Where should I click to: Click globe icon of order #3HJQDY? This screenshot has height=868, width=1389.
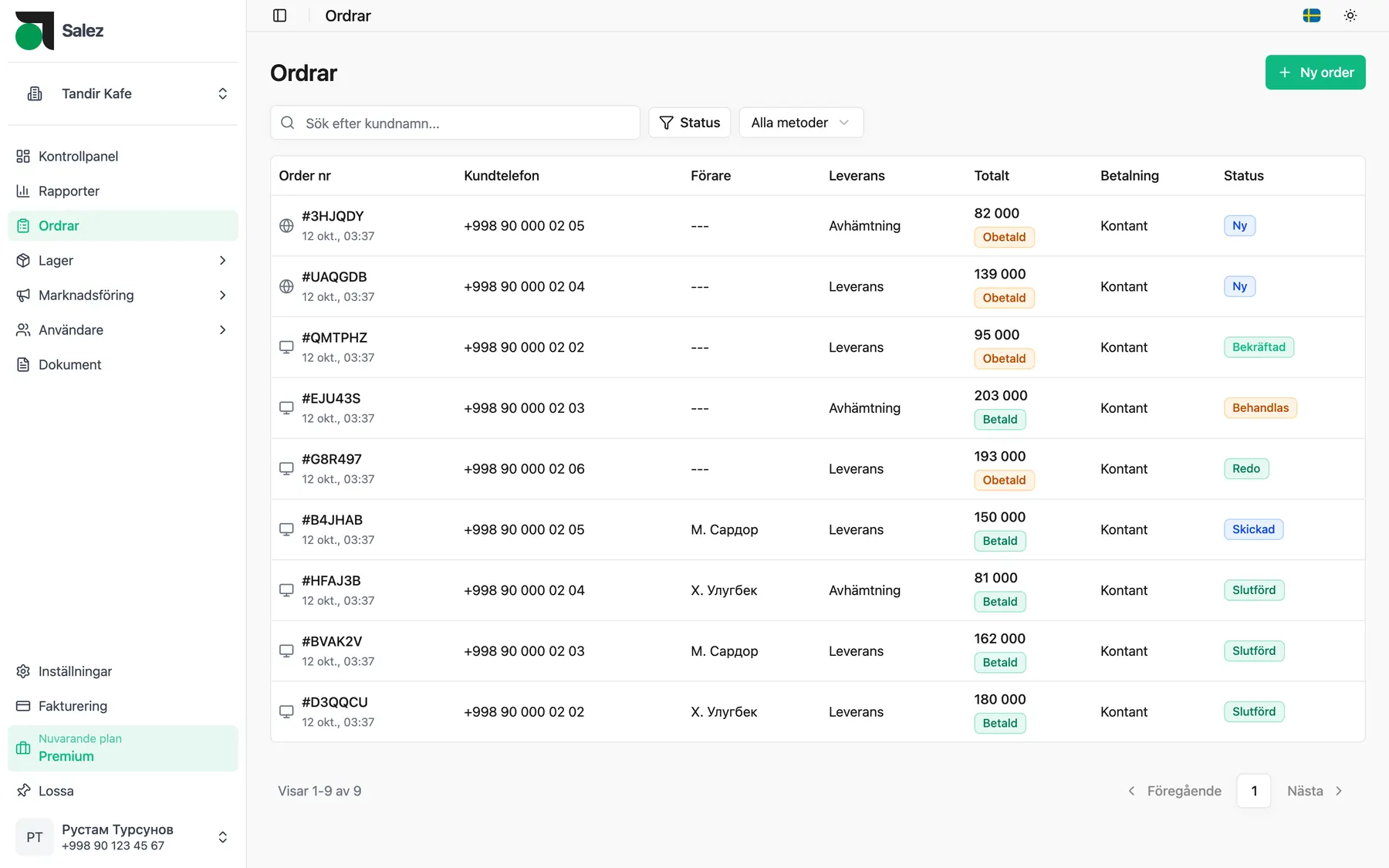coord(286,226)
